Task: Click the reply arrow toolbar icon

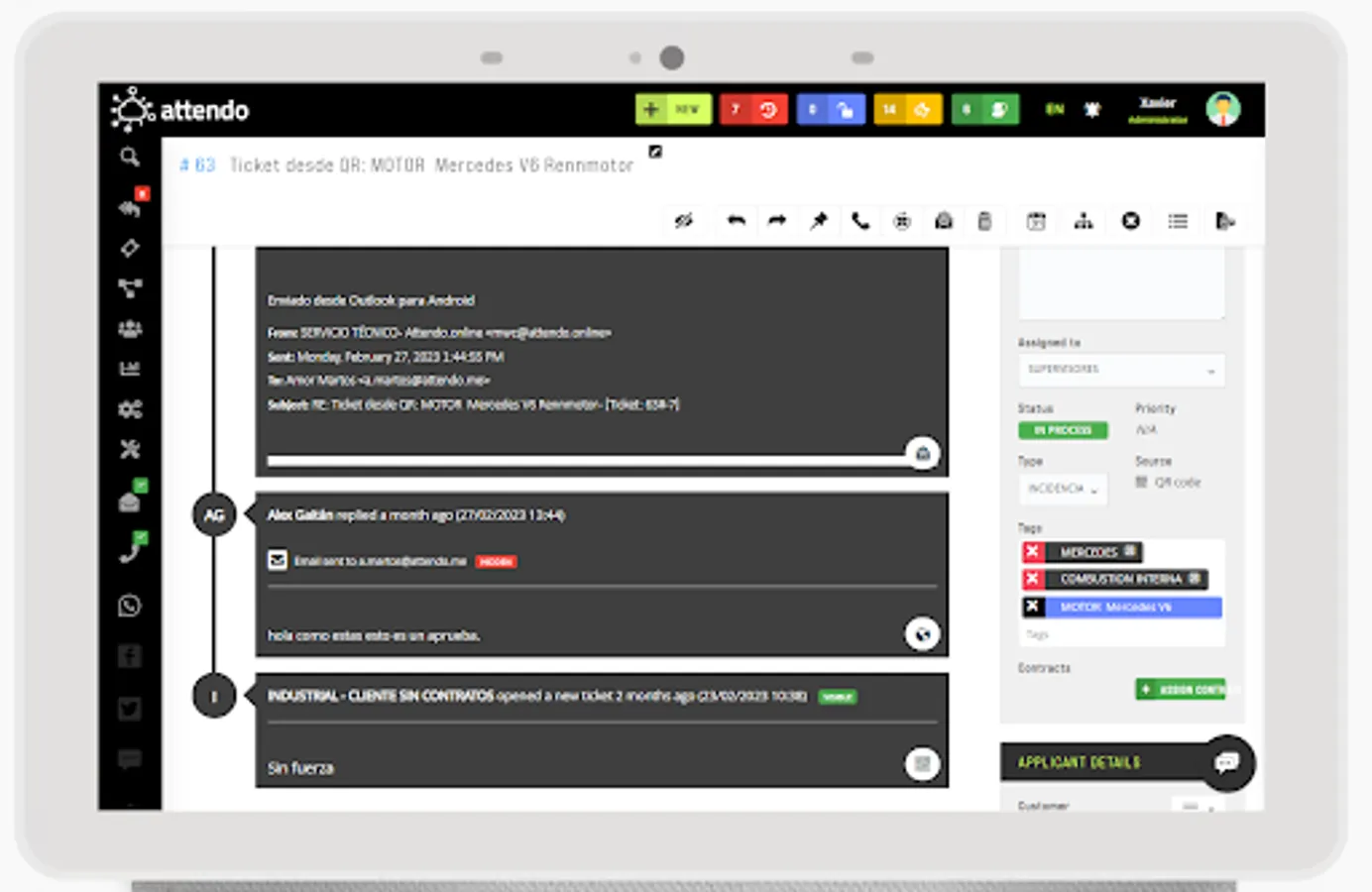Action: point(736,221)
